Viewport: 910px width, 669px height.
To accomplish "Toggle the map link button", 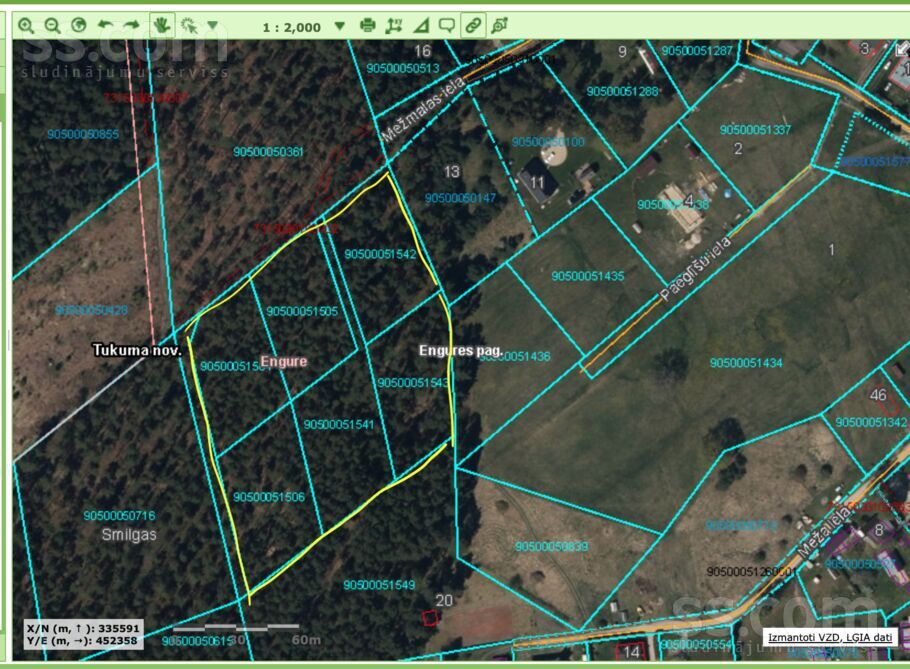I will click(x=473, y=25).
